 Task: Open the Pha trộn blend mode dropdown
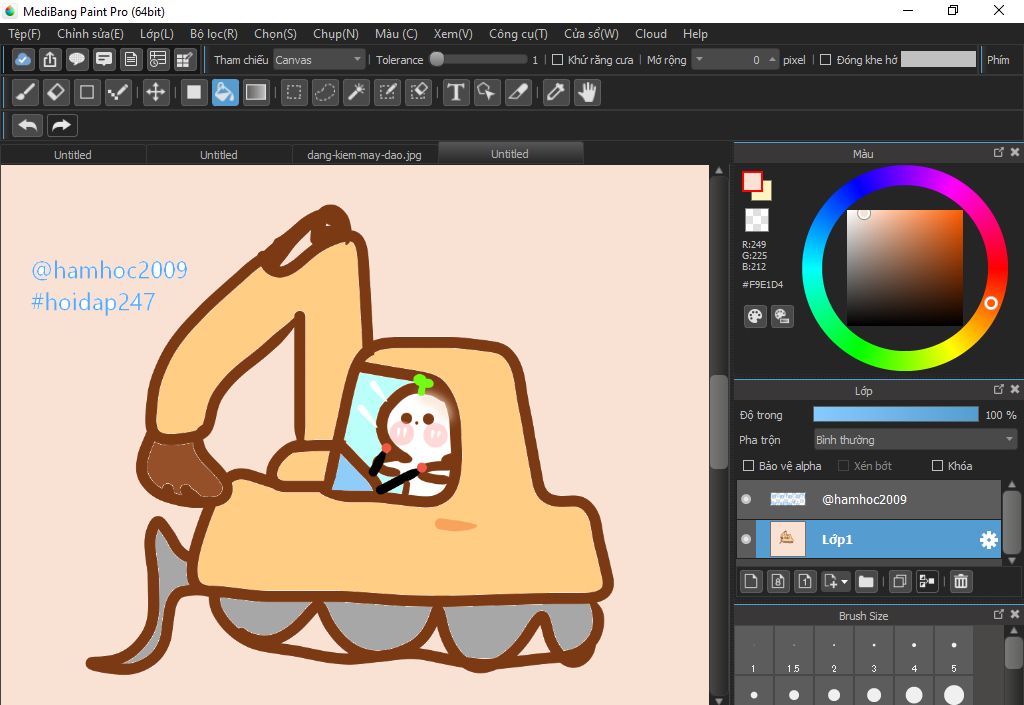click(x=914, y=440)
